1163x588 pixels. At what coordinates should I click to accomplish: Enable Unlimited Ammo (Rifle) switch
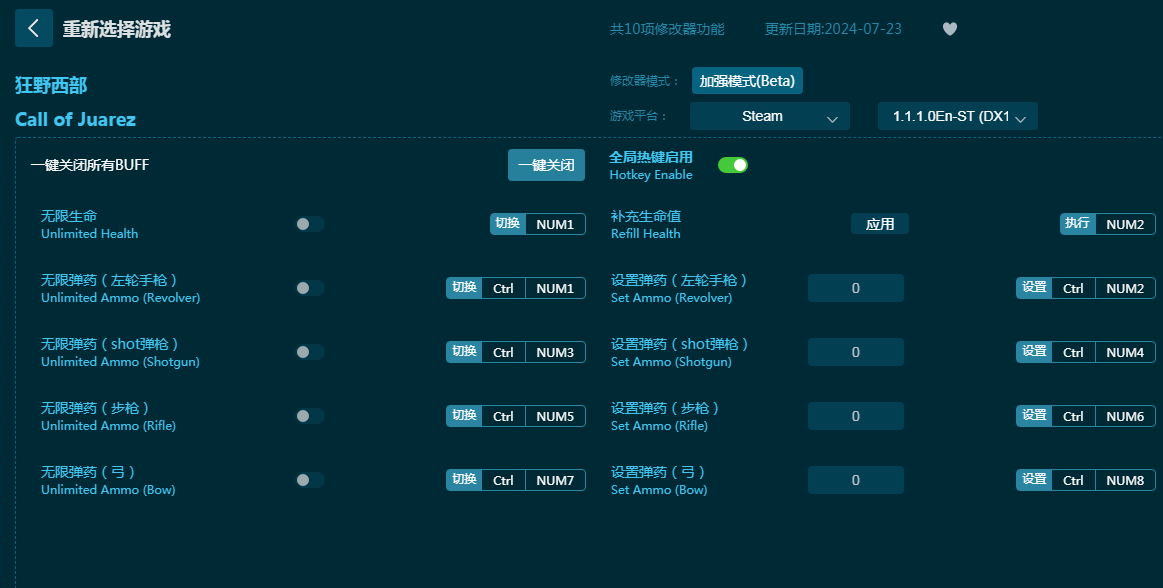(x=310, y=416)
